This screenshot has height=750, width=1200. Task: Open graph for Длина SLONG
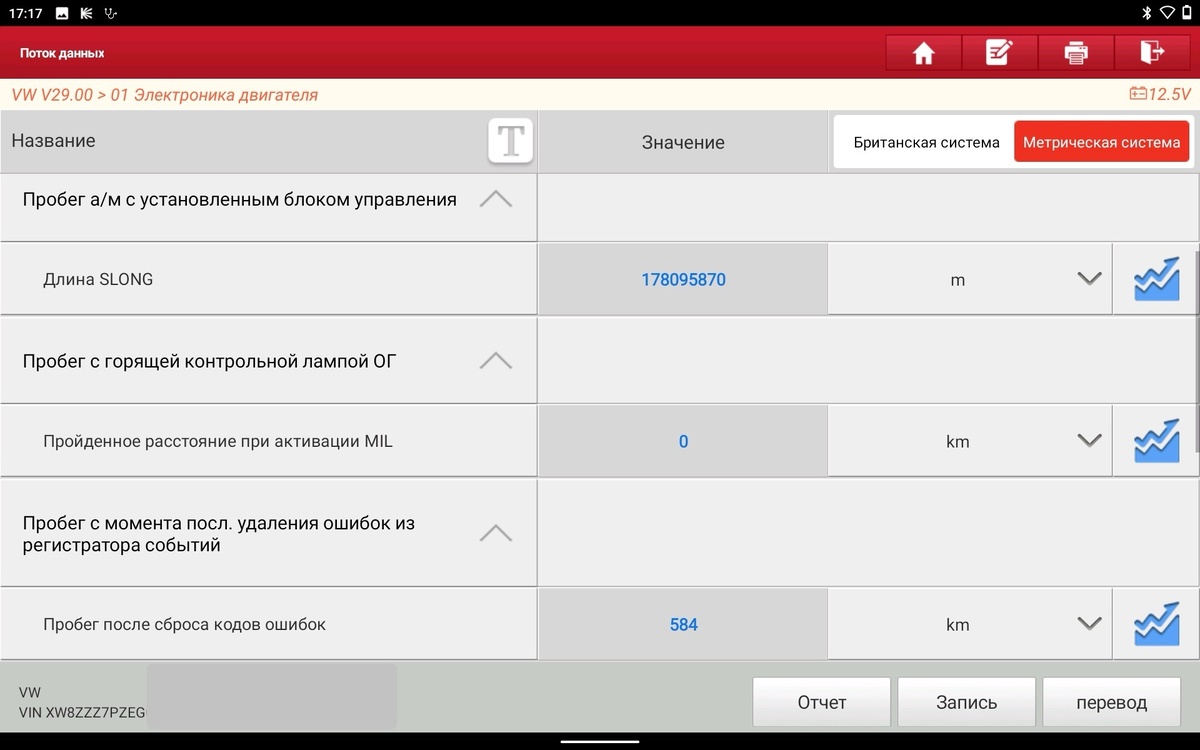point(1156,280)
